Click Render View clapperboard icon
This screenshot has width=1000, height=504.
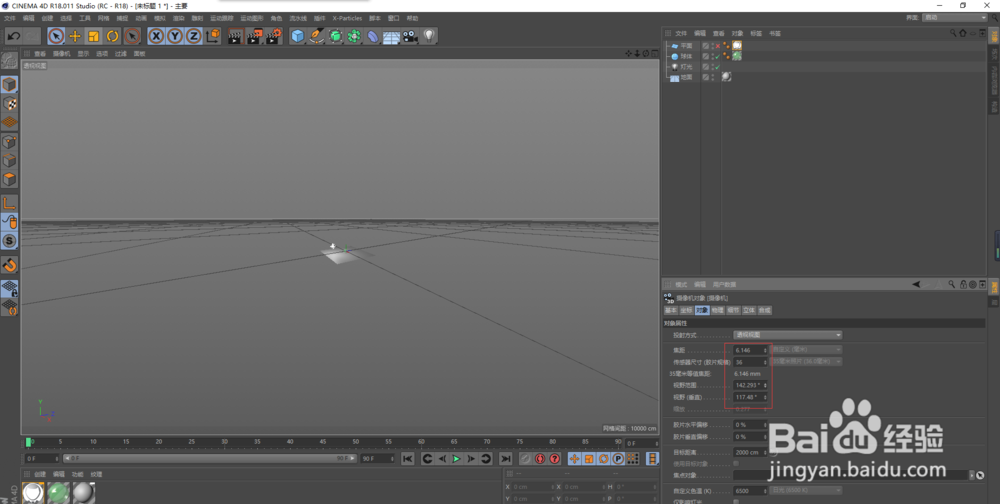[235, 36]
